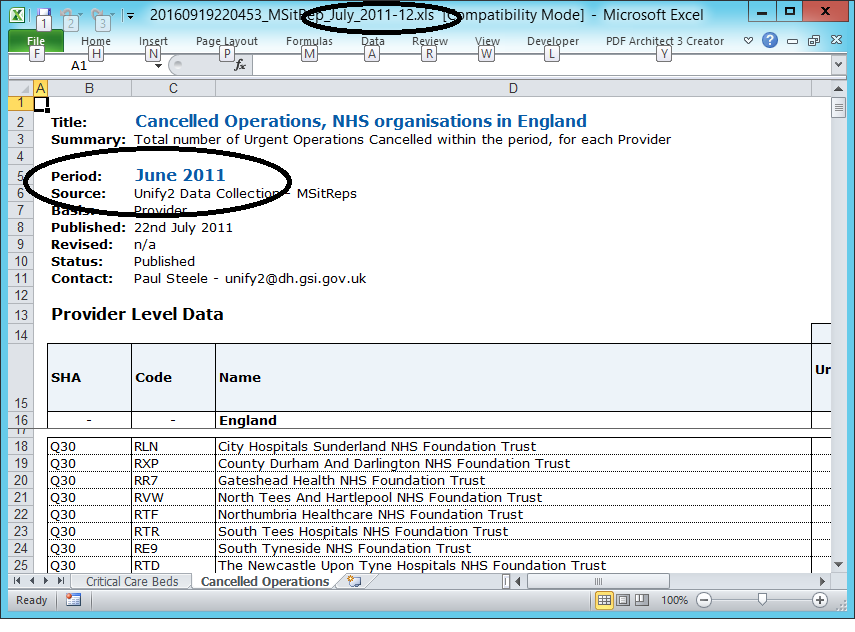Switch to Page Layout view
Screen dimensions: 855x632
coord(623,600)
